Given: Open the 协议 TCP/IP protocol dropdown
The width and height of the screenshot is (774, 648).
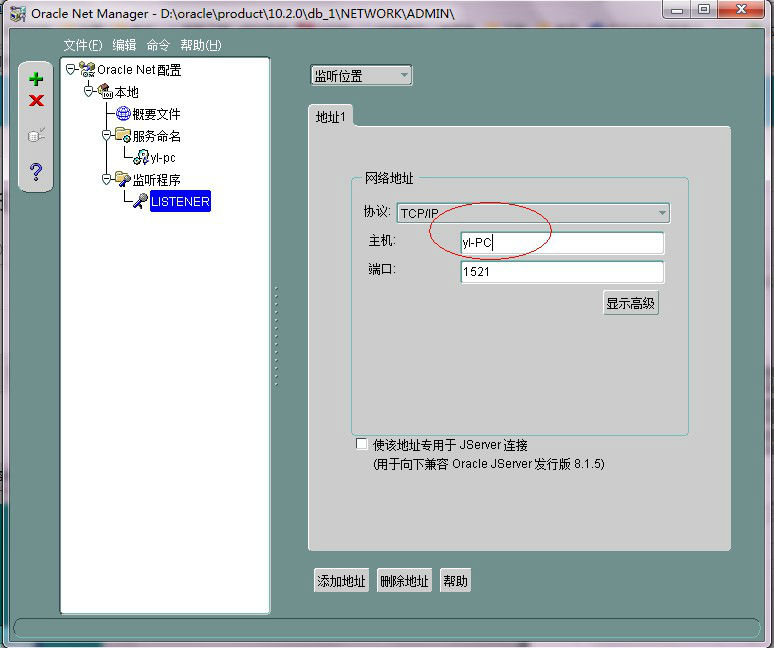Looking at the screenshot, I should tap(533, 213).
